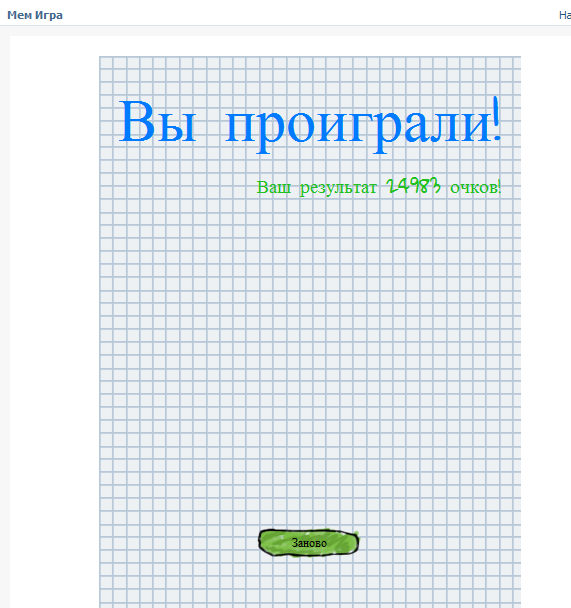Click the "Вы проиграли!" headline text
571x608 pixels.
310,124
